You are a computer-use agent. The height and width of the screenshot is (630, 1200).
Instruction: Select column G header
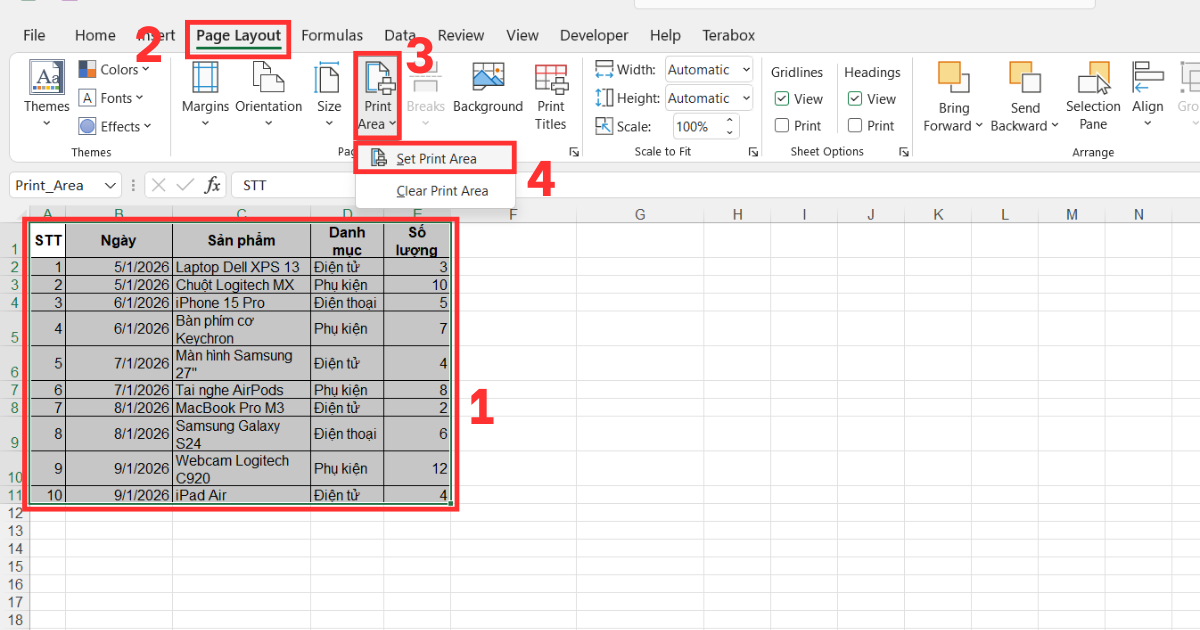point(639,214)
